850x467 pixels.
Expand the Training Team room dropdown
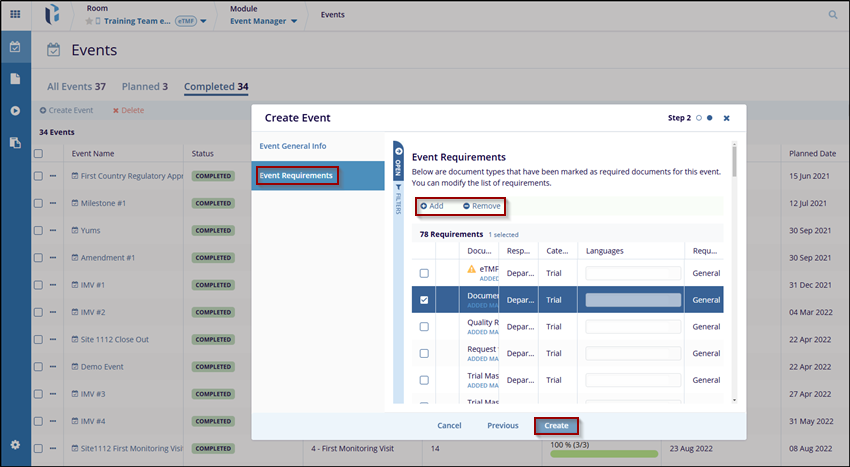click(x=204, y=21)
